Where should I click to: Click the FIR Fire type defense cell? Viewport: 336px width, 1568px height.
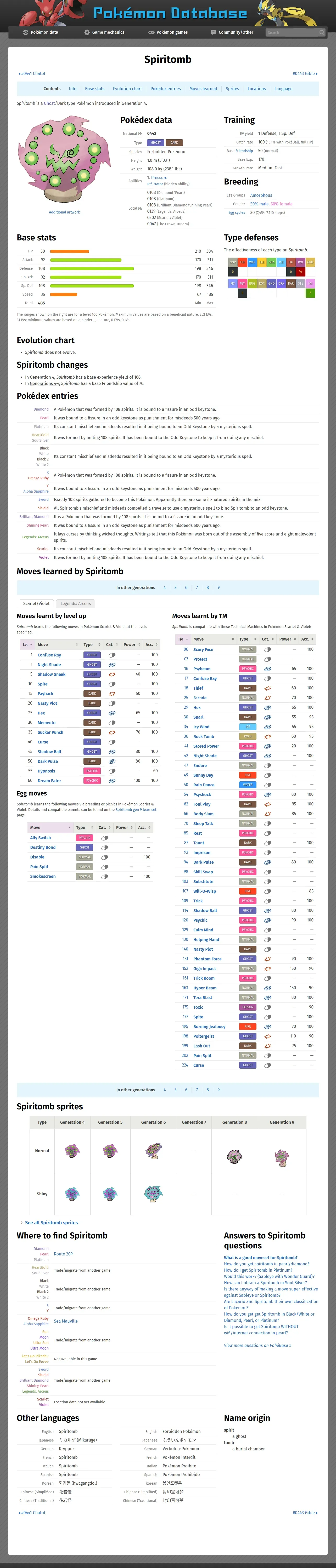(x=242, y=262)
